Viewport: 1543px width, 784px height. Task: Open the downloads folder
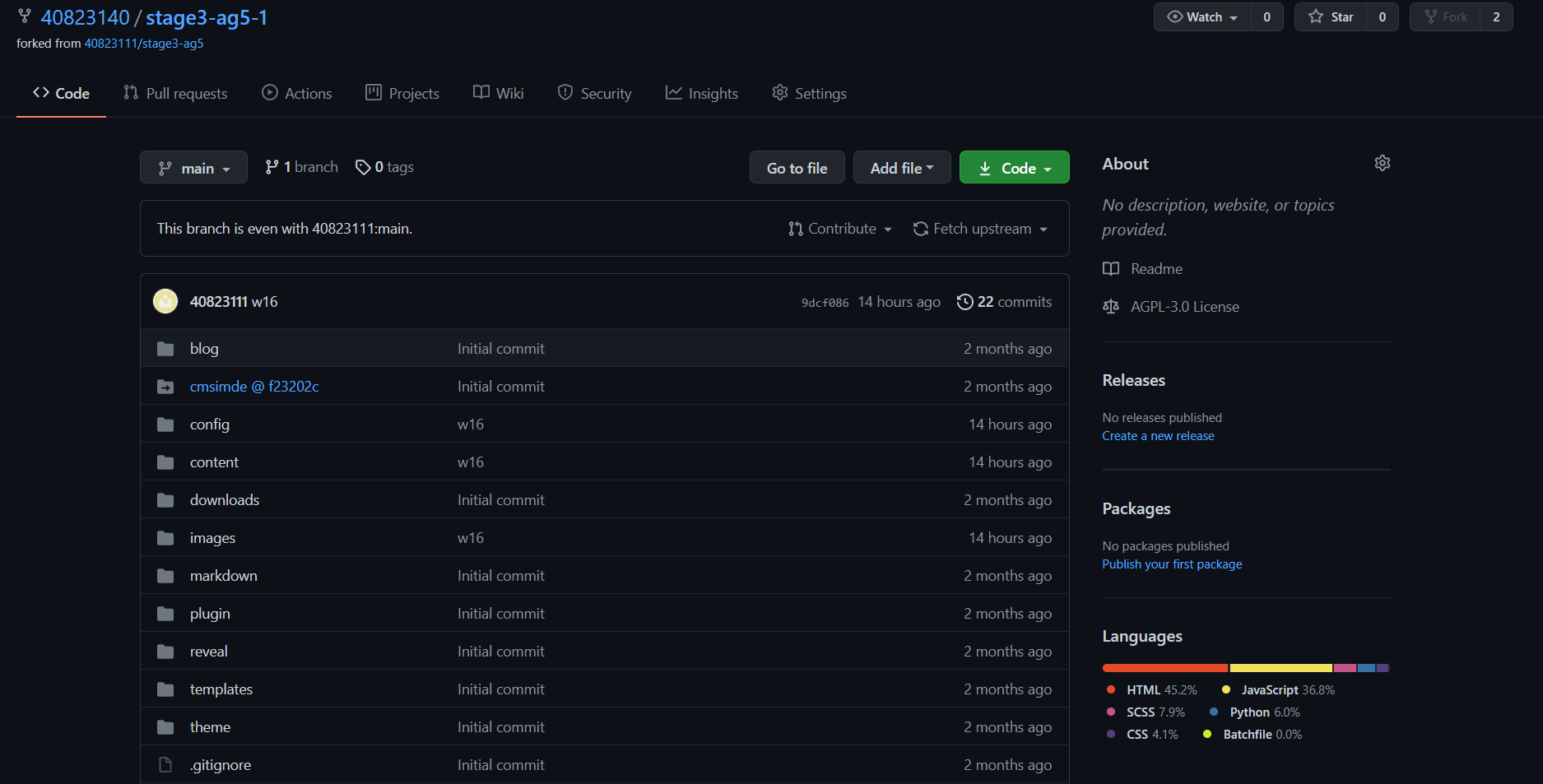(x=225, y=500)
